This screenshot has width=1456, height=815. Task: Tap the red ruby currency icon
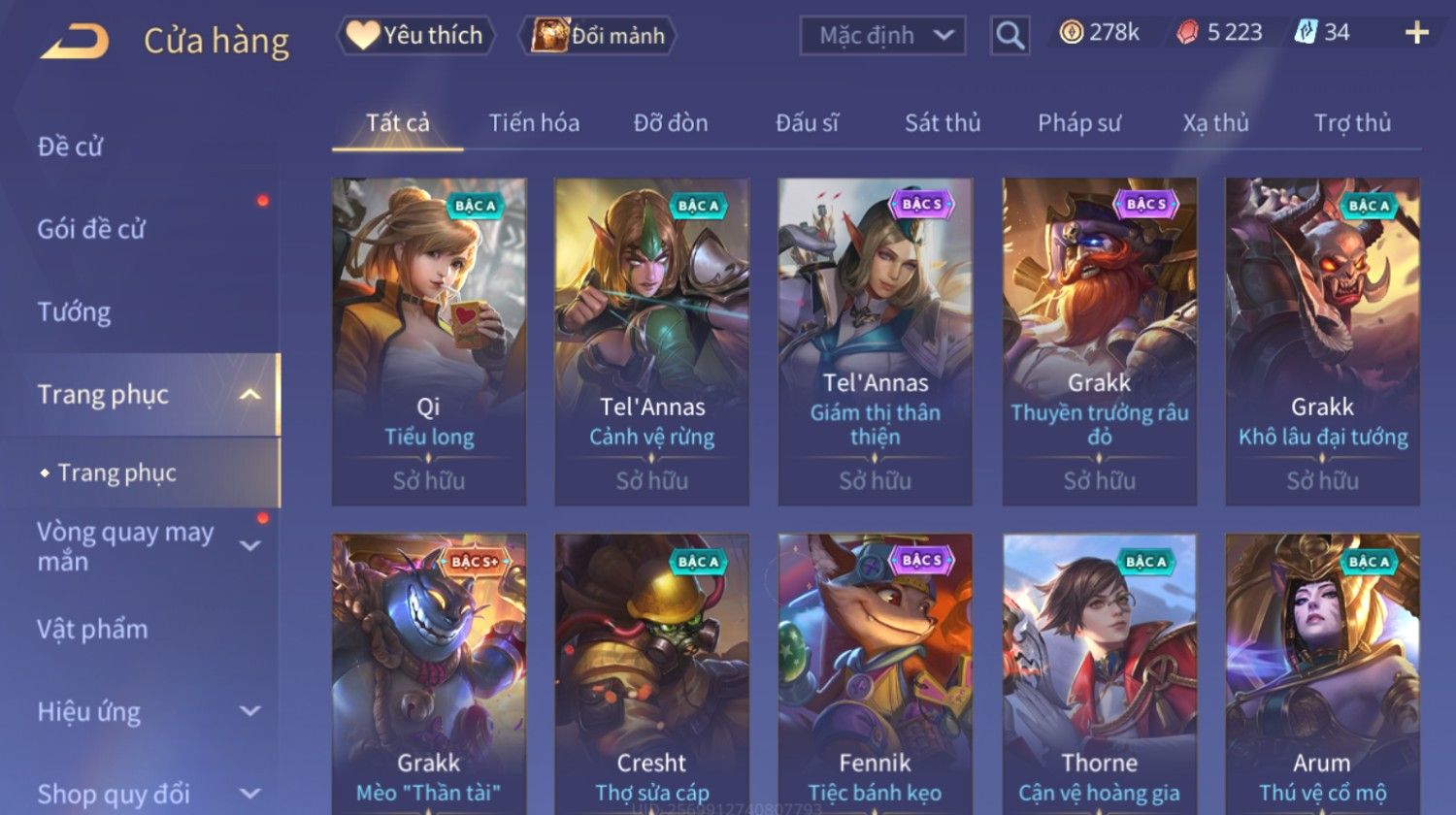point(1187,33)
